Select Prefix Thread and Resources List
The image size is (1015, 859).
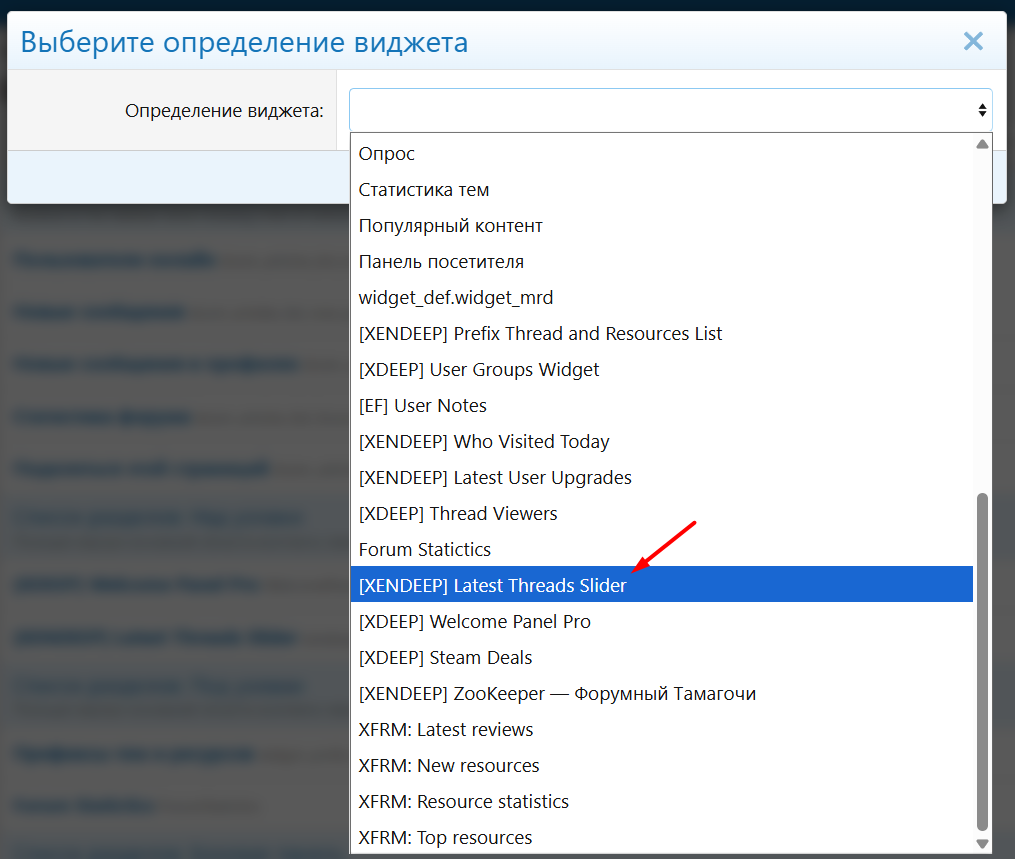coord(662,333)
